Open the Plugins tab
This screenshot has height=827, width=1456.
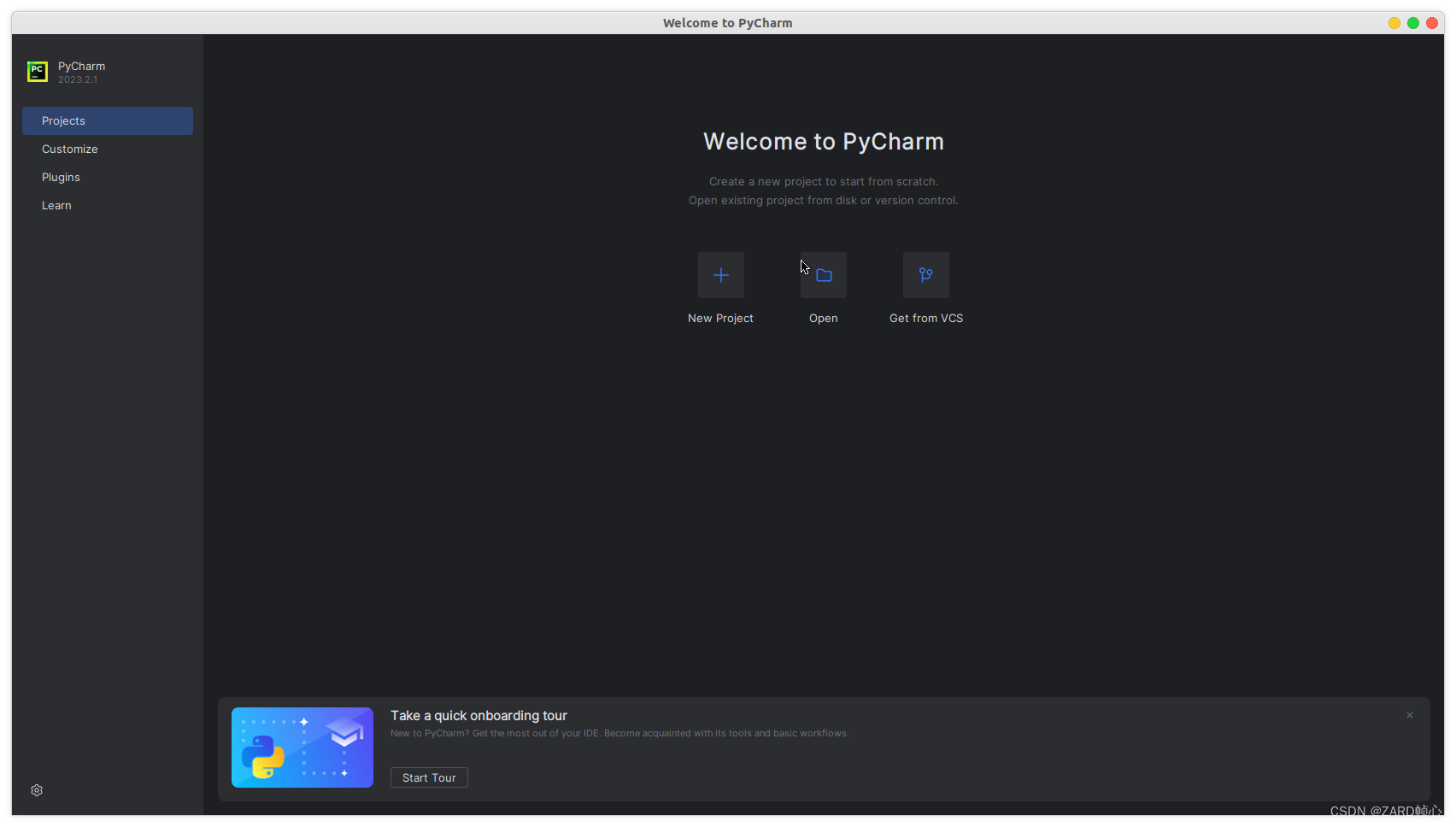coord(108,177)
